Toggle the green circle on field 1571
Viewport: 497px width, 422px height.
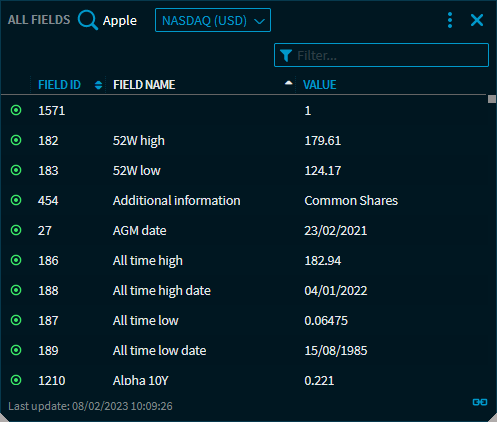(16, 110)
